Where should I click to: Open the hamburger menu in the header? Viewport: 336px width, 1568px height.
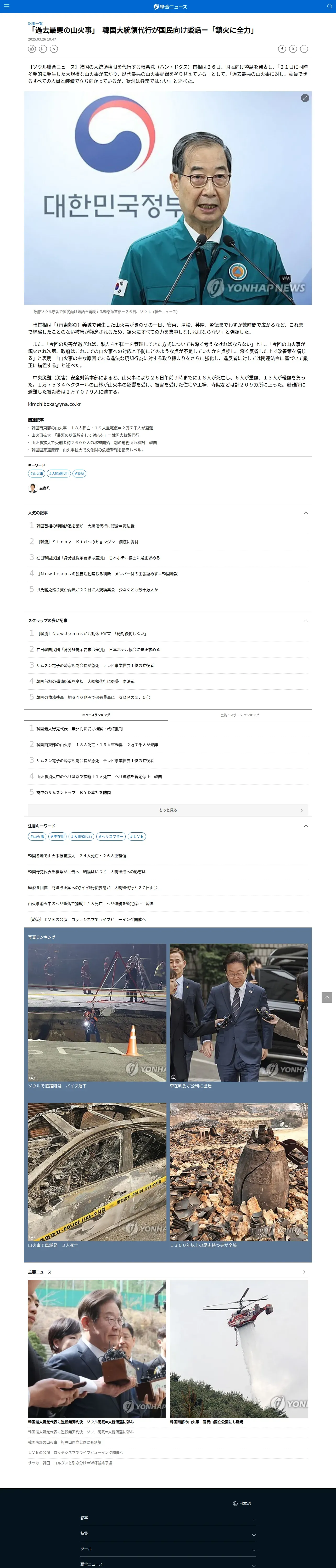click(x=7, y=7)
